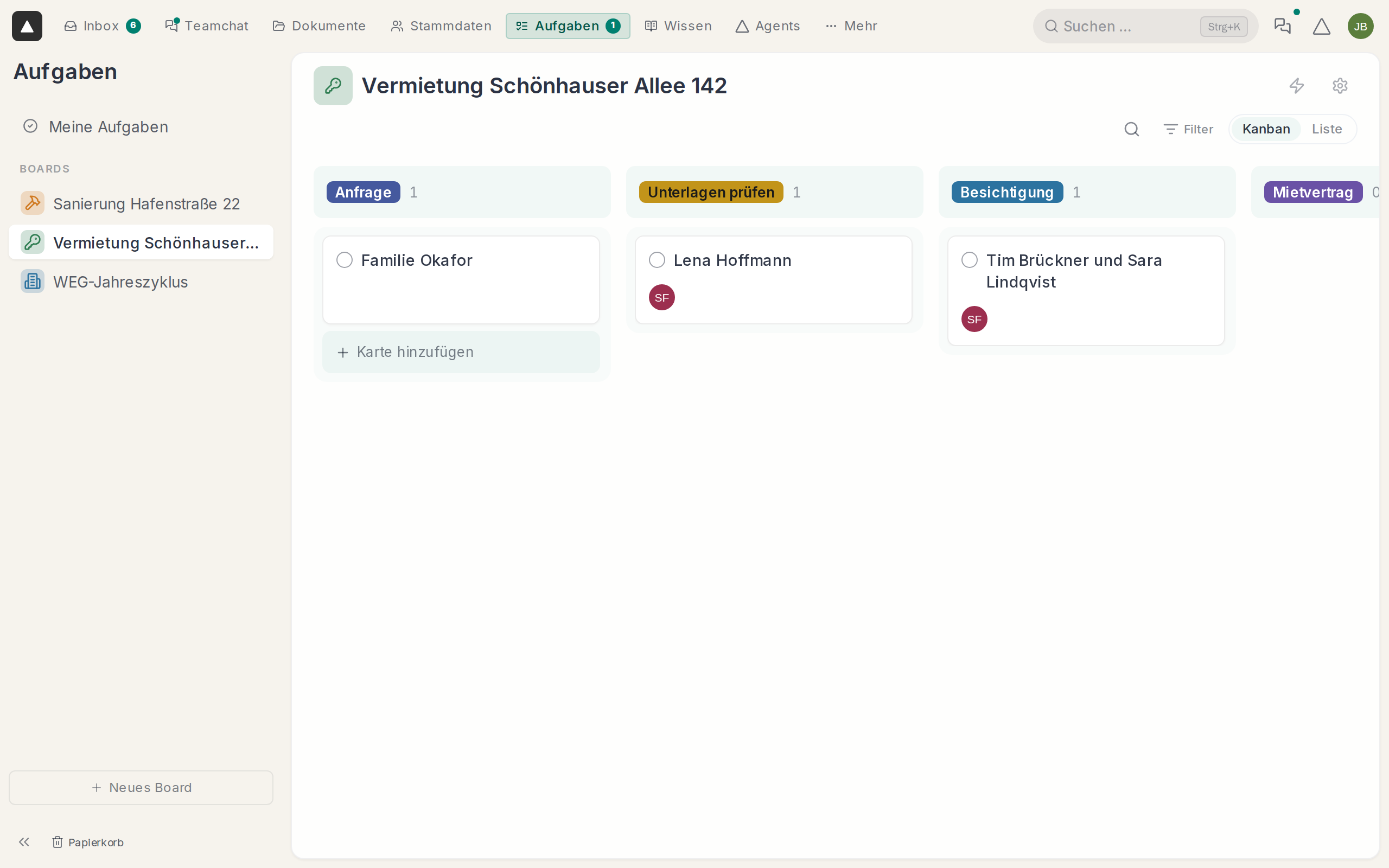The width and height of the screenshot is (1389, 868).
Task: Click the board title Vermietung Schönhauser Allee 142
Action: [544, 86]
